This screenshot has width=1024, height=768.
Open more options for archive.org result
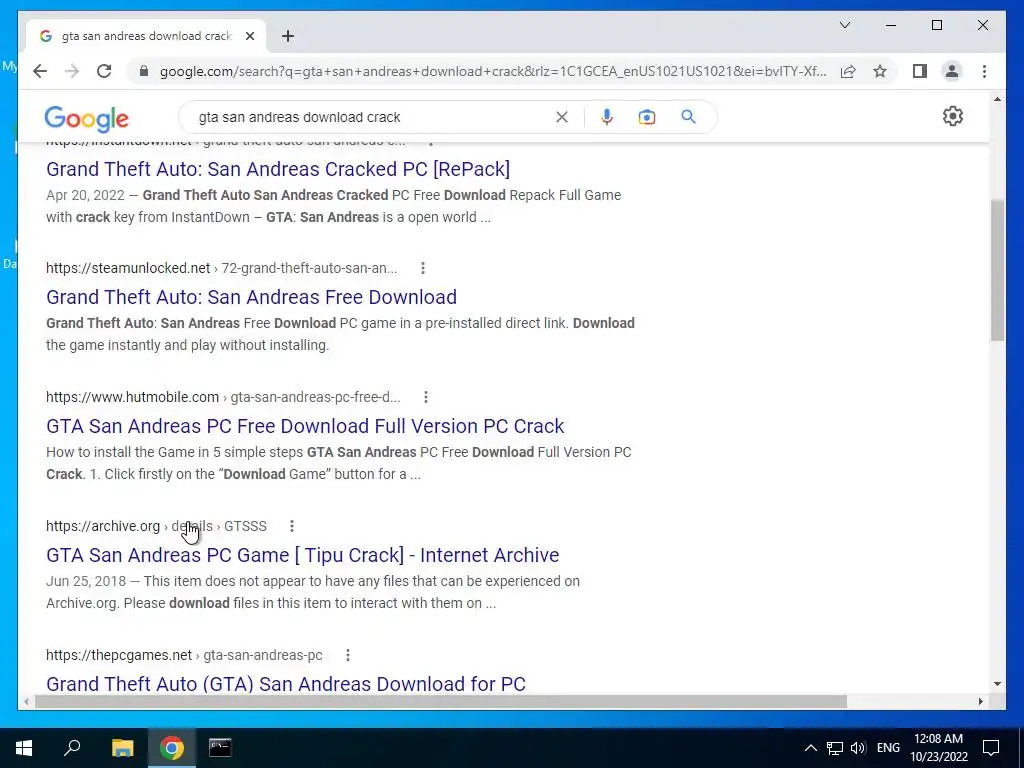(x=292, y=526)
